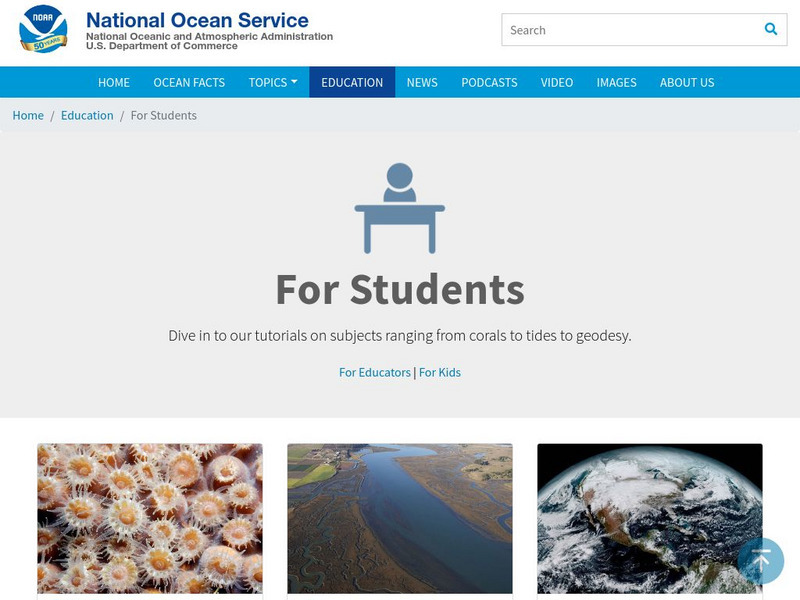The height and width of the screenshot is (600, 800).
Task: Follow the For Kids link
Action: click(x=440, y=372)
